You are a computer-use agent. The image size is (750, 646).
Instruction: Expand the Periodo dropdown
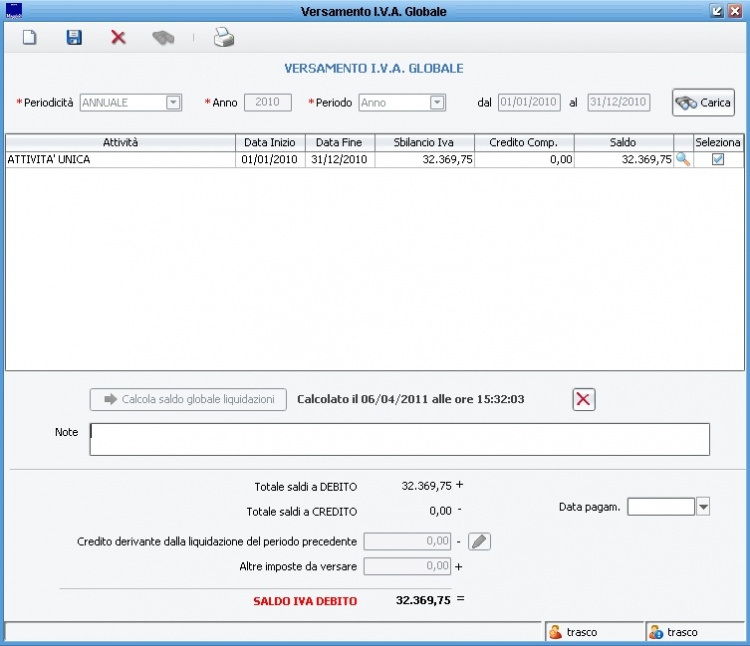437,102
